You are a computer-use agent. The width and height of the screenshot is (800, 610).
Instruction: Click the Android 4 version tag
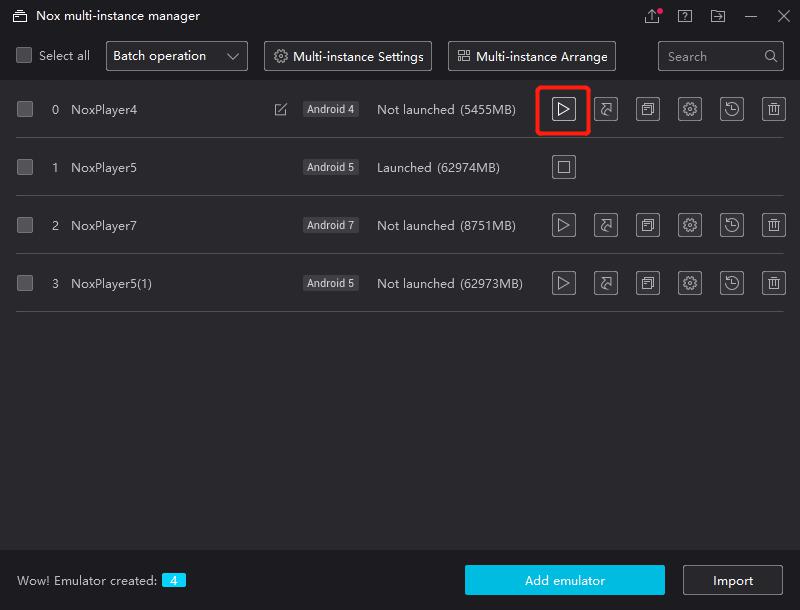click(331, 109)
